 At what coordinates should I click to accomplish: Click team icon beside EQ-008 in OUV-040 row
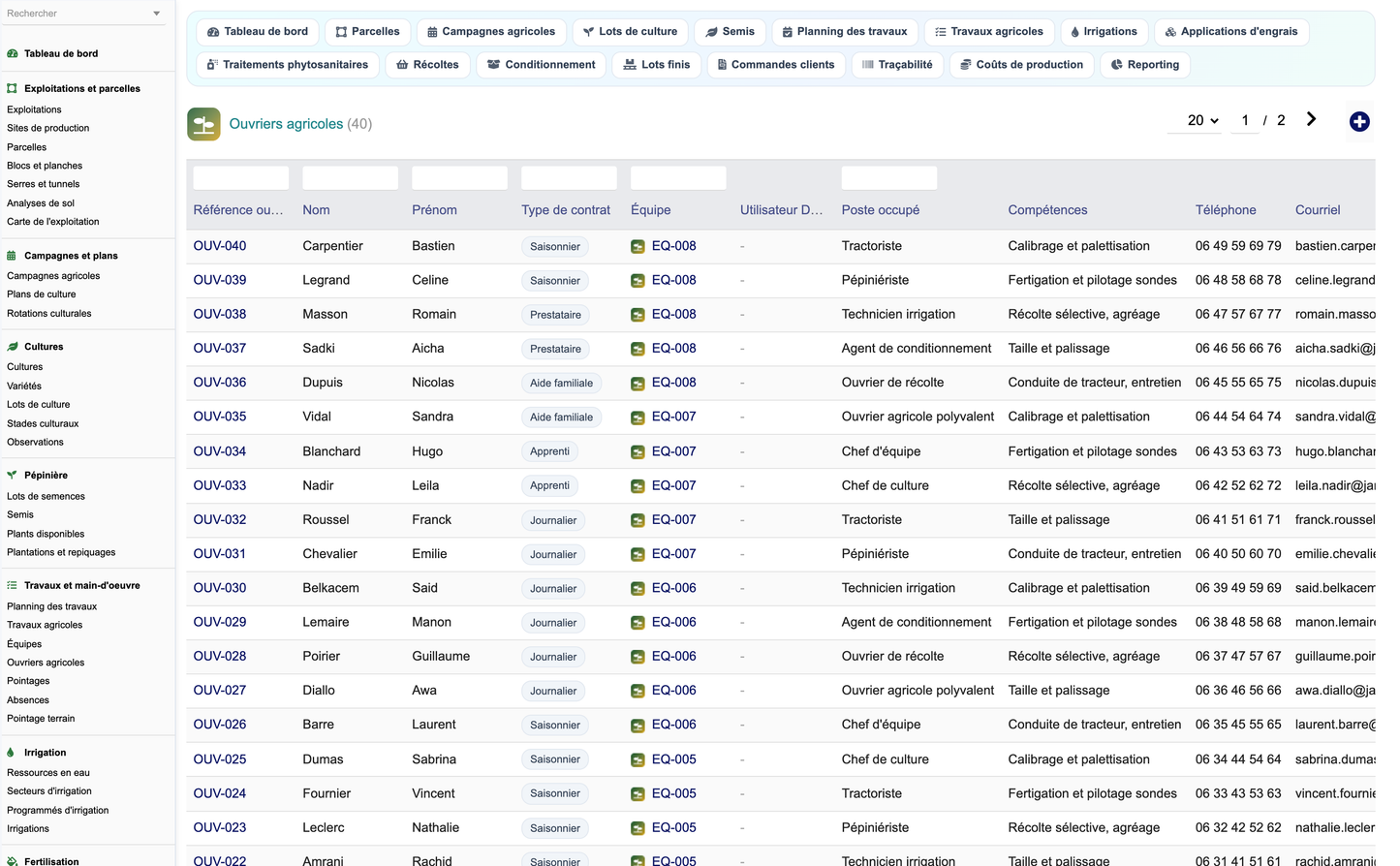click(x=638, y=247)
